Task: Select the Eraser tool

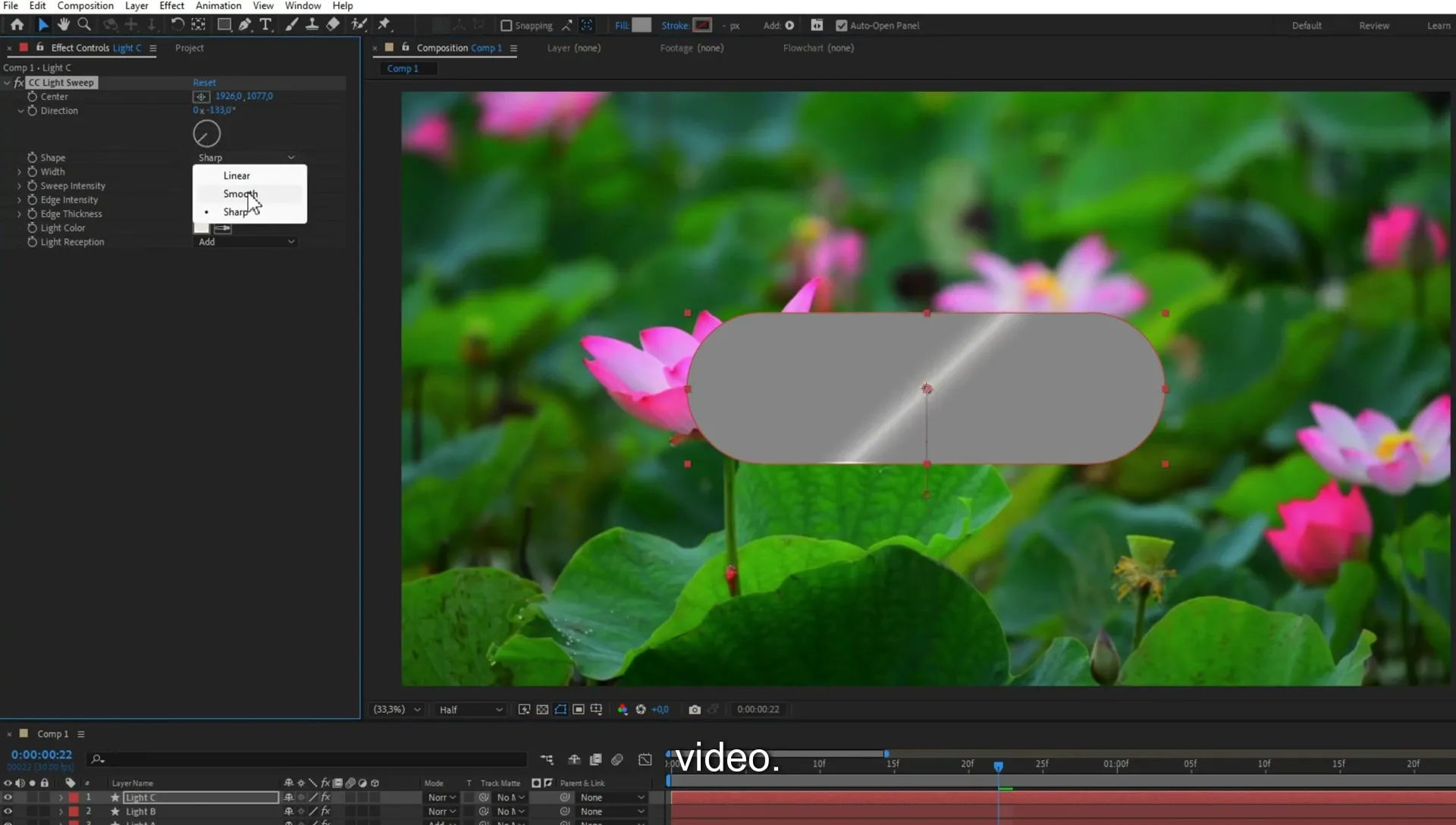Action: point(333,25)
